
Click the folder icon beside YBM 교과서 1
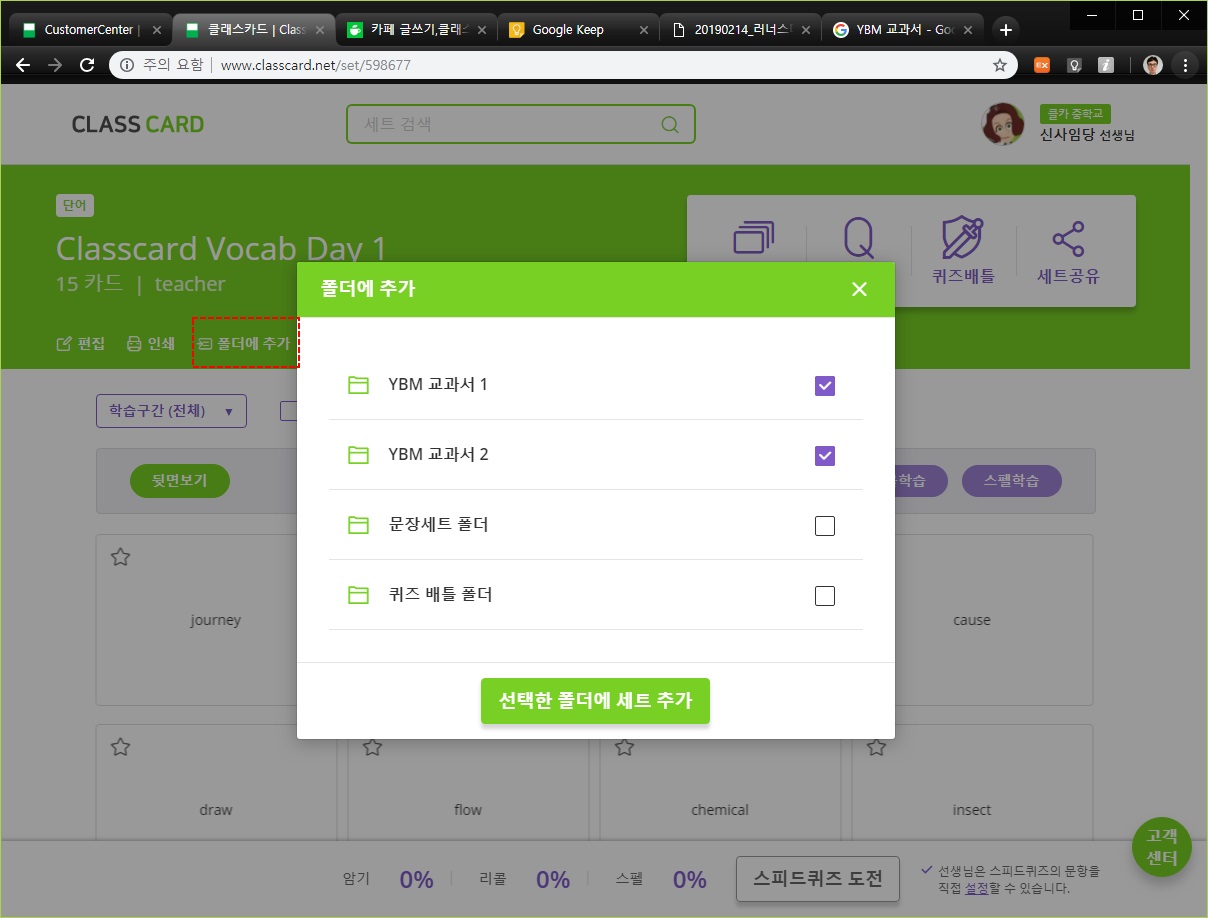pyautogui.click(x=358, y=385)
